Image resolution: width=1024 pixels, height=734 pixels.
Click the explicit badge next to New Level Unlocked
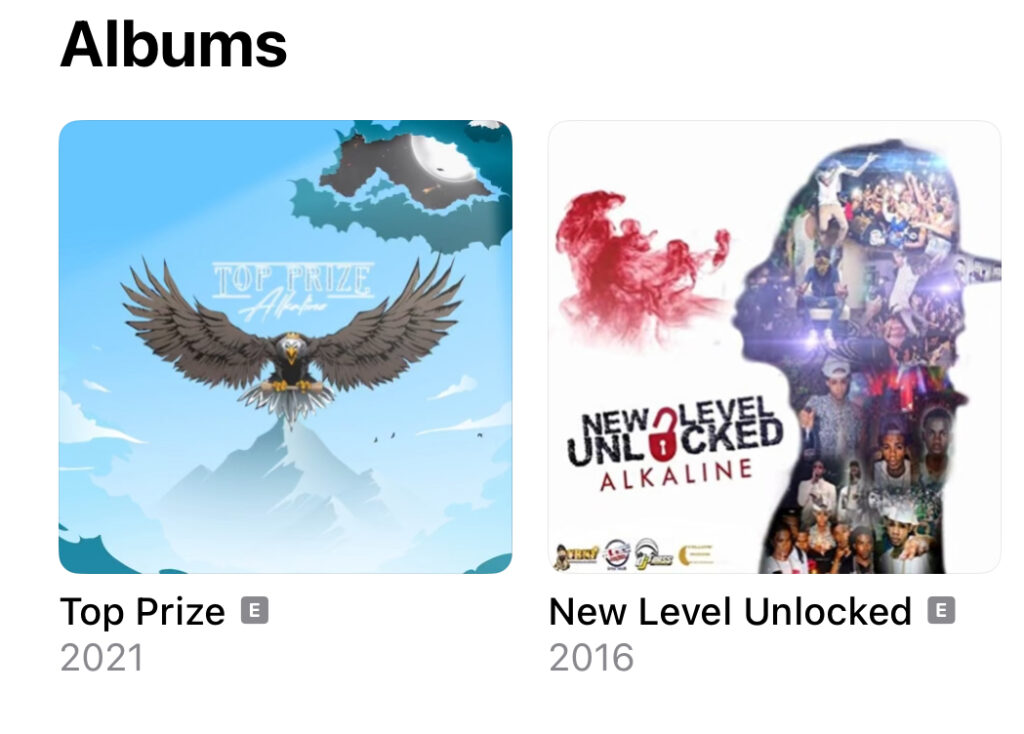941,611
